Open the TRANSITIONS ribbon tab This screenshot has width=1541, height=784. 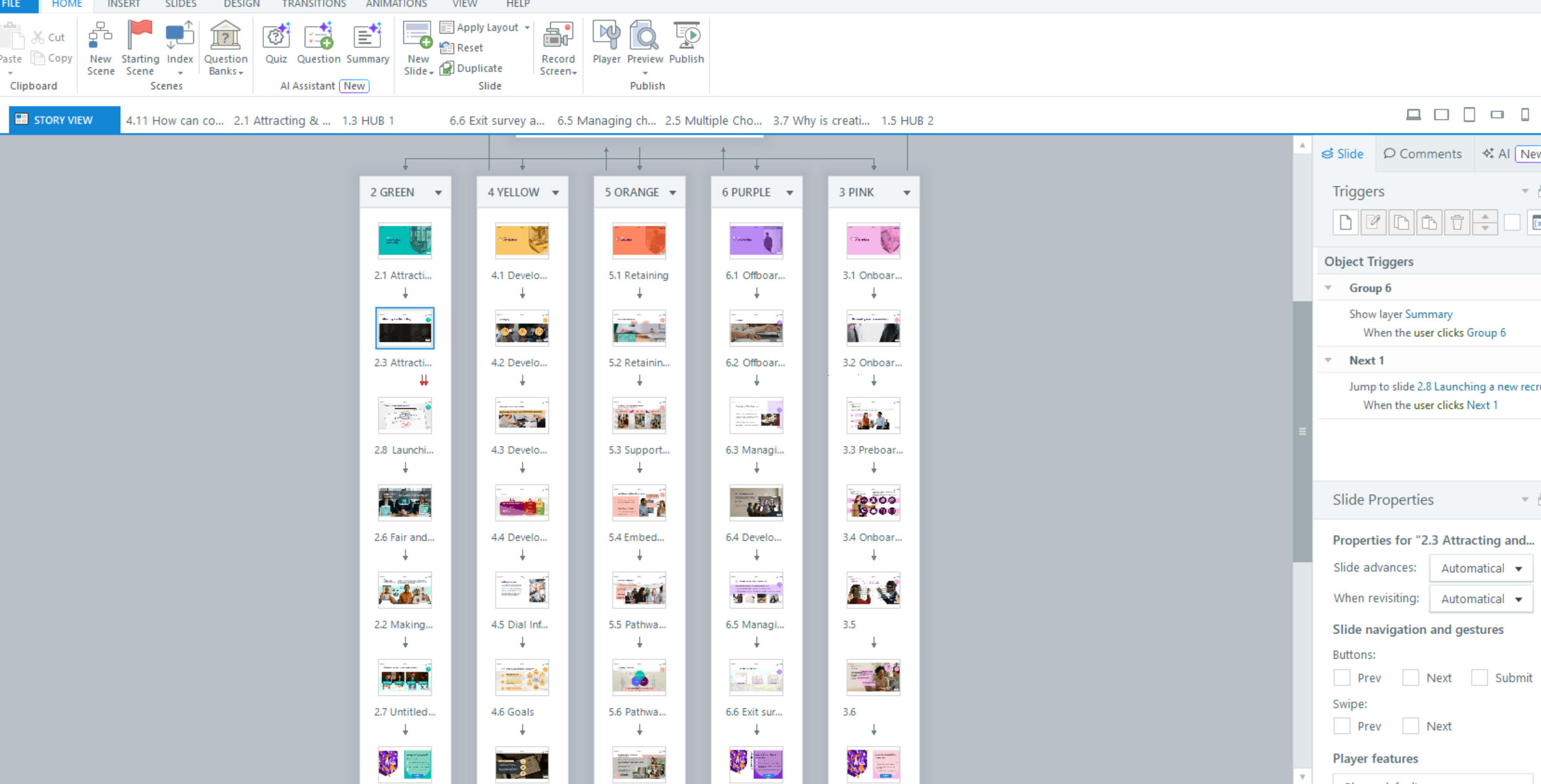[314, 4]
